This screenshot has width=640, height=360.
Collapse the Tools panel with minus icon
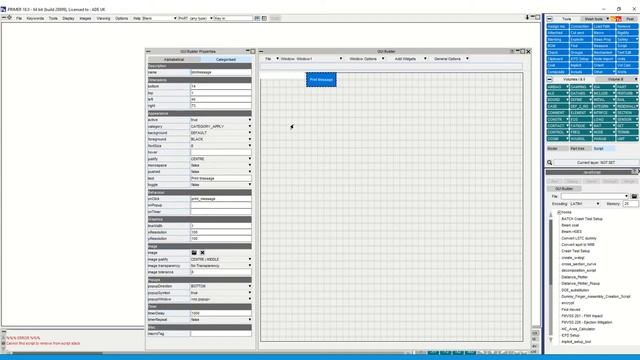pyautogui.click(x=549, y=19)
